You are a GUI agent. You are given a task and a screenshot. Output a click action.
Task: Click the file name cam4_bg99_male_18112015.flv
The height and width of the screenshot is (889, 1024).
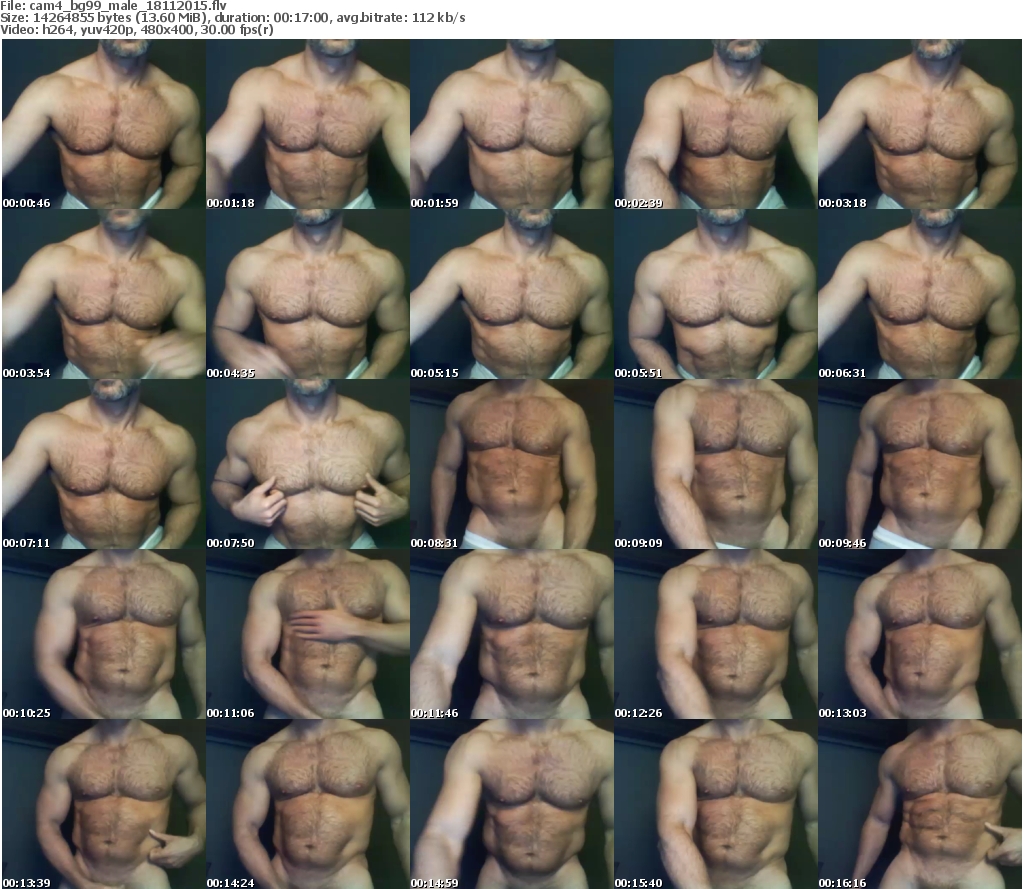click(x=128, y=6)
